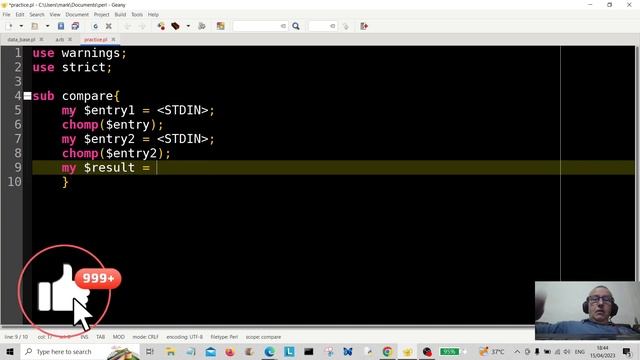Collapse the sub compare fold marker

[27, 96]
